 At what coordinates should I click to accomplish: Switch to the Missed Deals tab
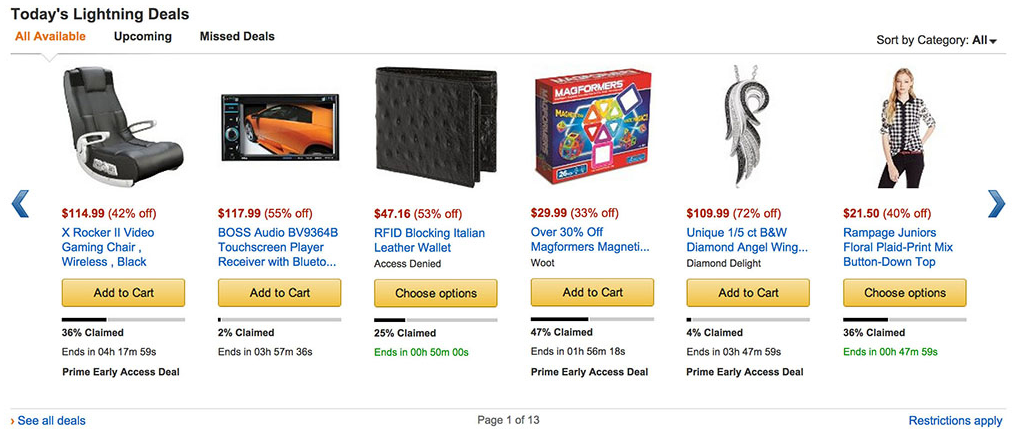pos(237,37)
